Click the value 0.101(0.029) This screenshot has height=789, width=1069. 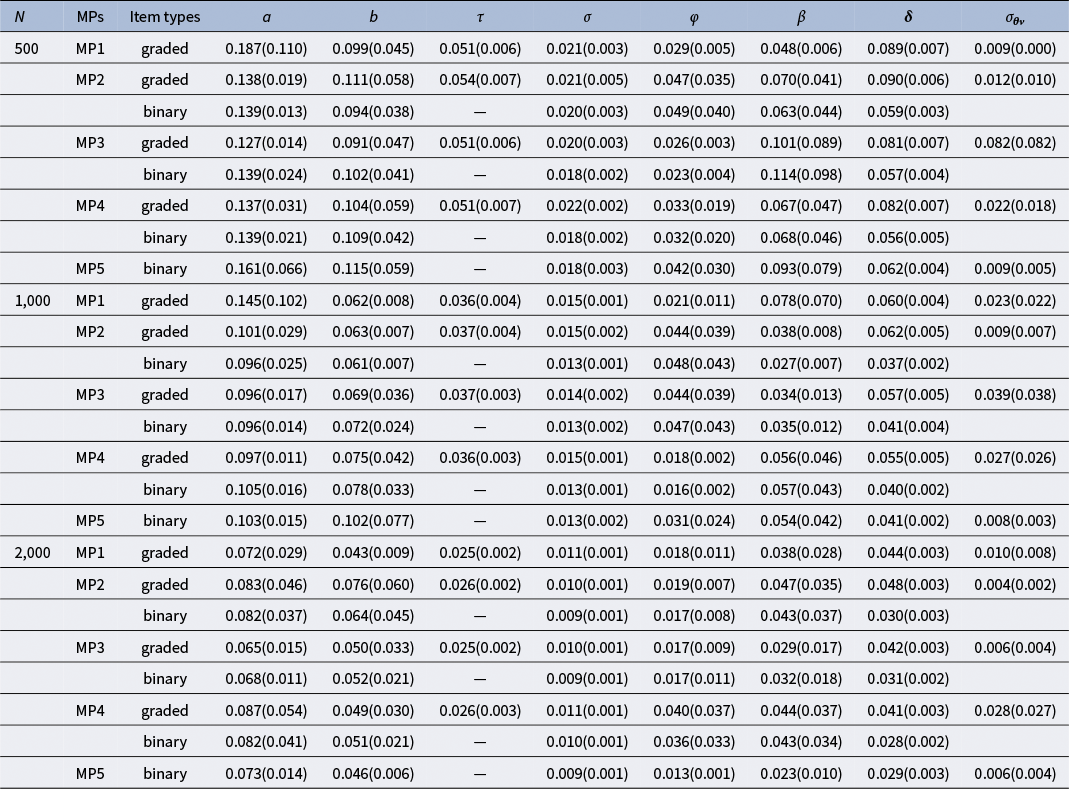click(267, 331)
